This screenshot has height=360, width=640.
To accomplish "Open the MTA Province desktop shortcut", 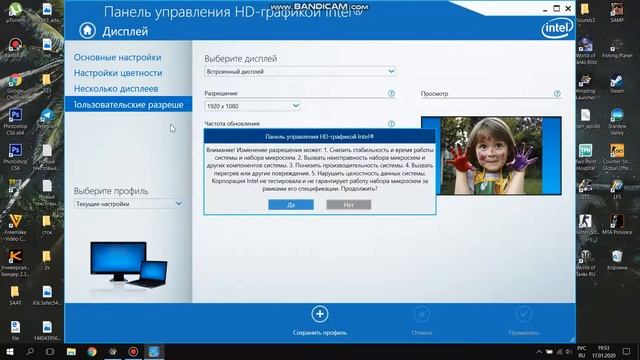I will tap(617, 224).
